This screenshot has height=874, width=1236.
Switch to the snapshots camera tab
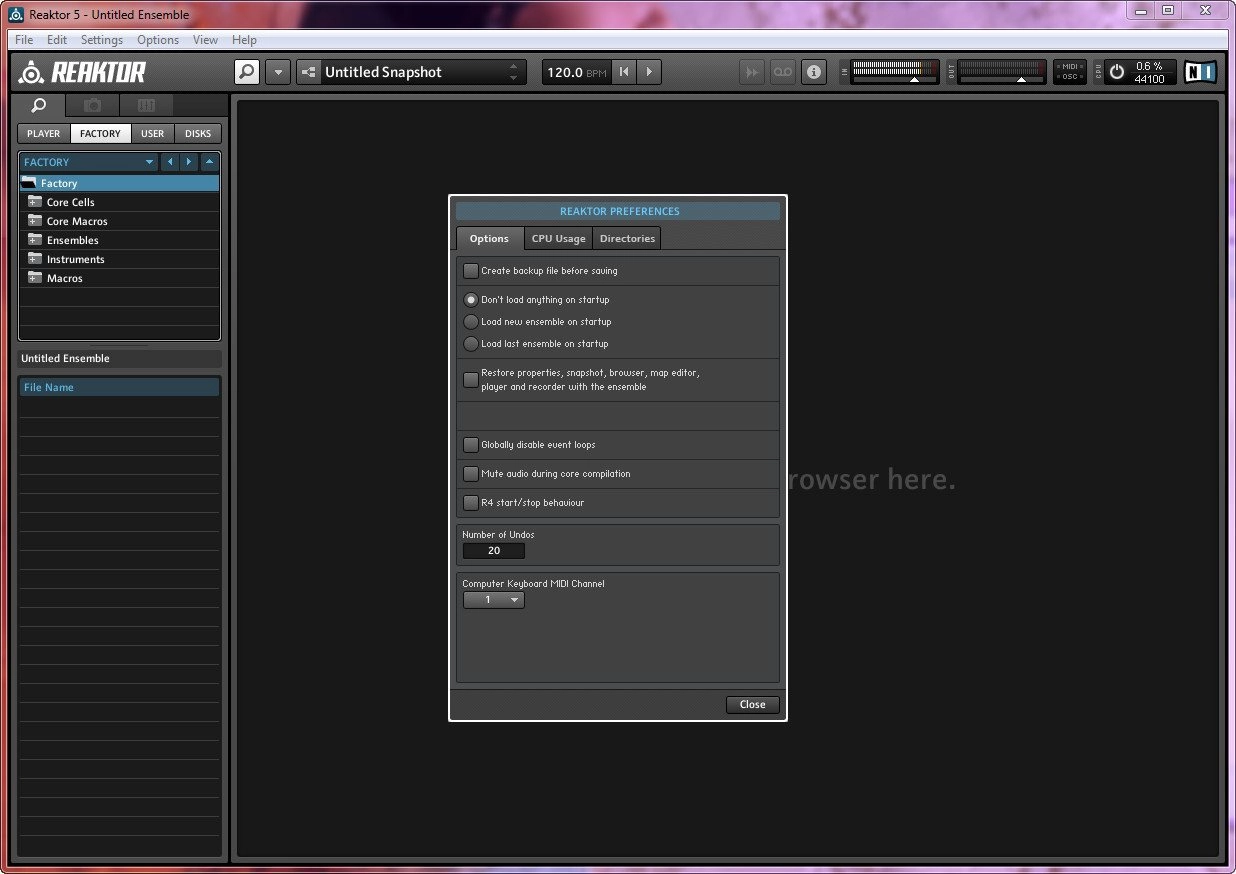92,105
